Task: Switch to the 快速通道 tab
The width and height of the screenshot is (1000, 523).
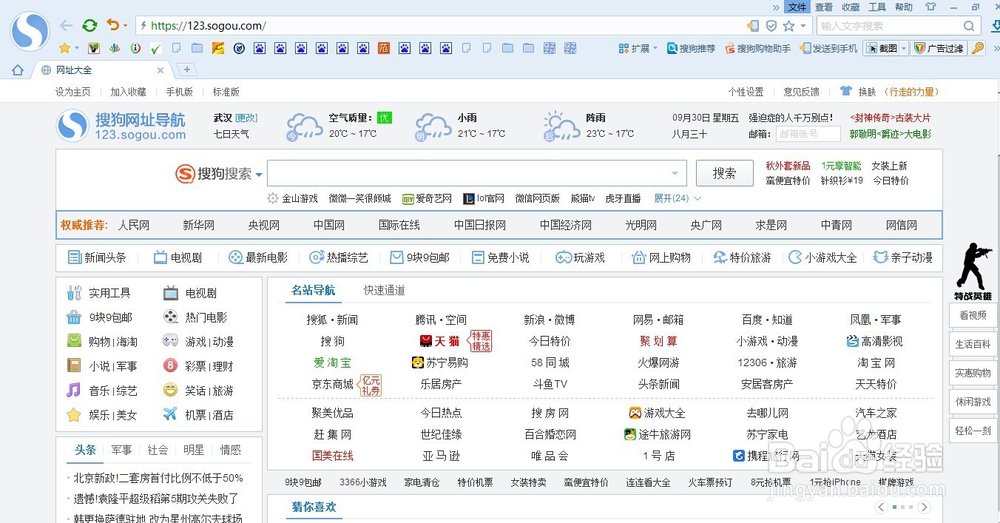Action: pyautogui.click(x=385, y=290)
